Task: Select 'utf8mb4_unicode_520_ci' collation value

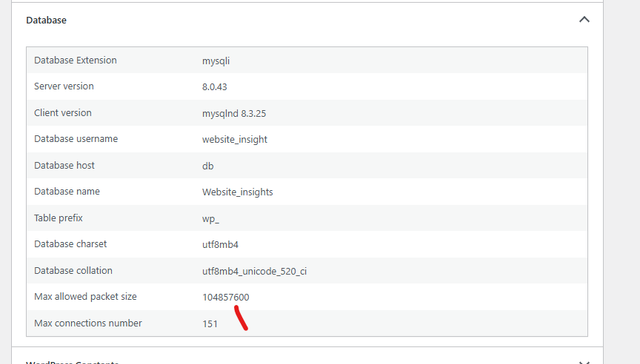Action: pos(254,271)
